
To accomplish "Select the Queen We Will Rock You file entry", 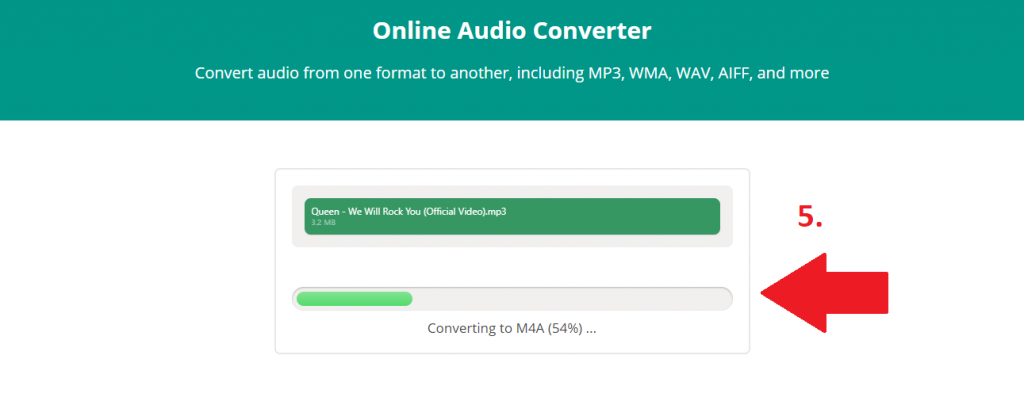I will click(511, 216).
